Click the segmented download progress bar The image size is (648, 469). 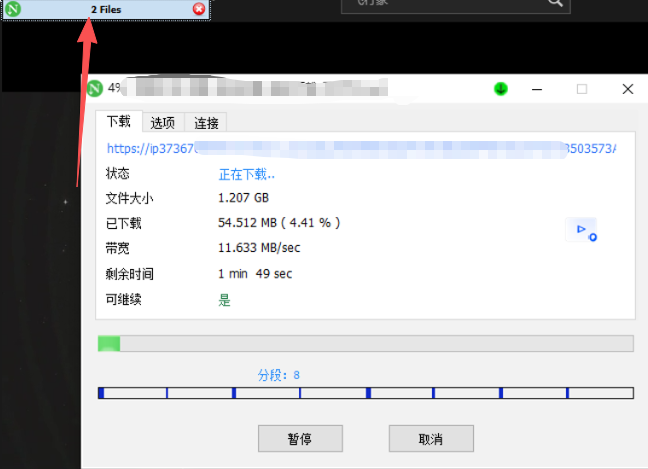366,393
